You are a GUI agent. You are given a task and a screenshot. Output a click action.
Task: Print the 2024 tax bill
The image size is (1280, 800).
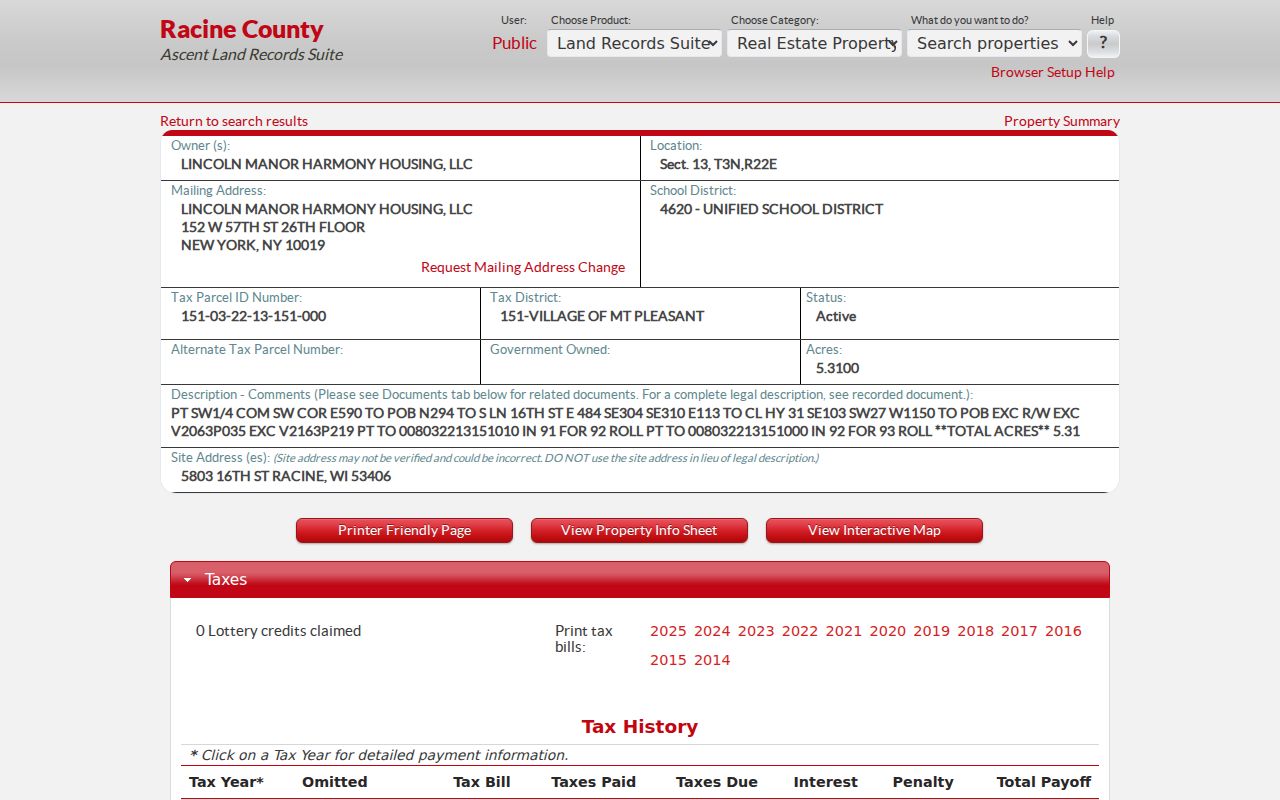tap(712, 631)
